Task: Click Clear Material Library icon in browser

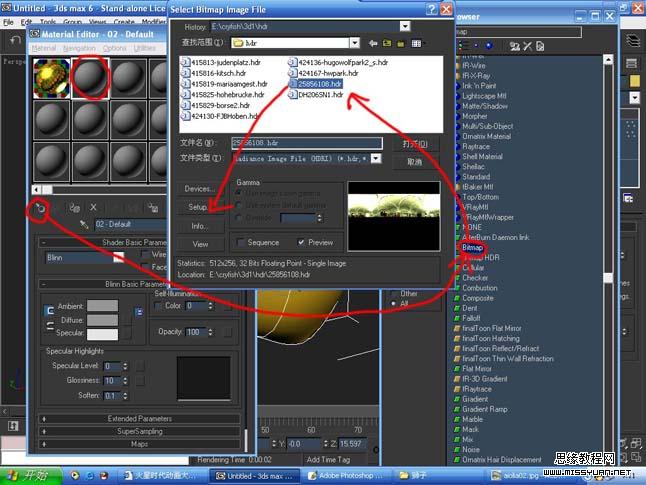Action: click(x=540, y=46)
